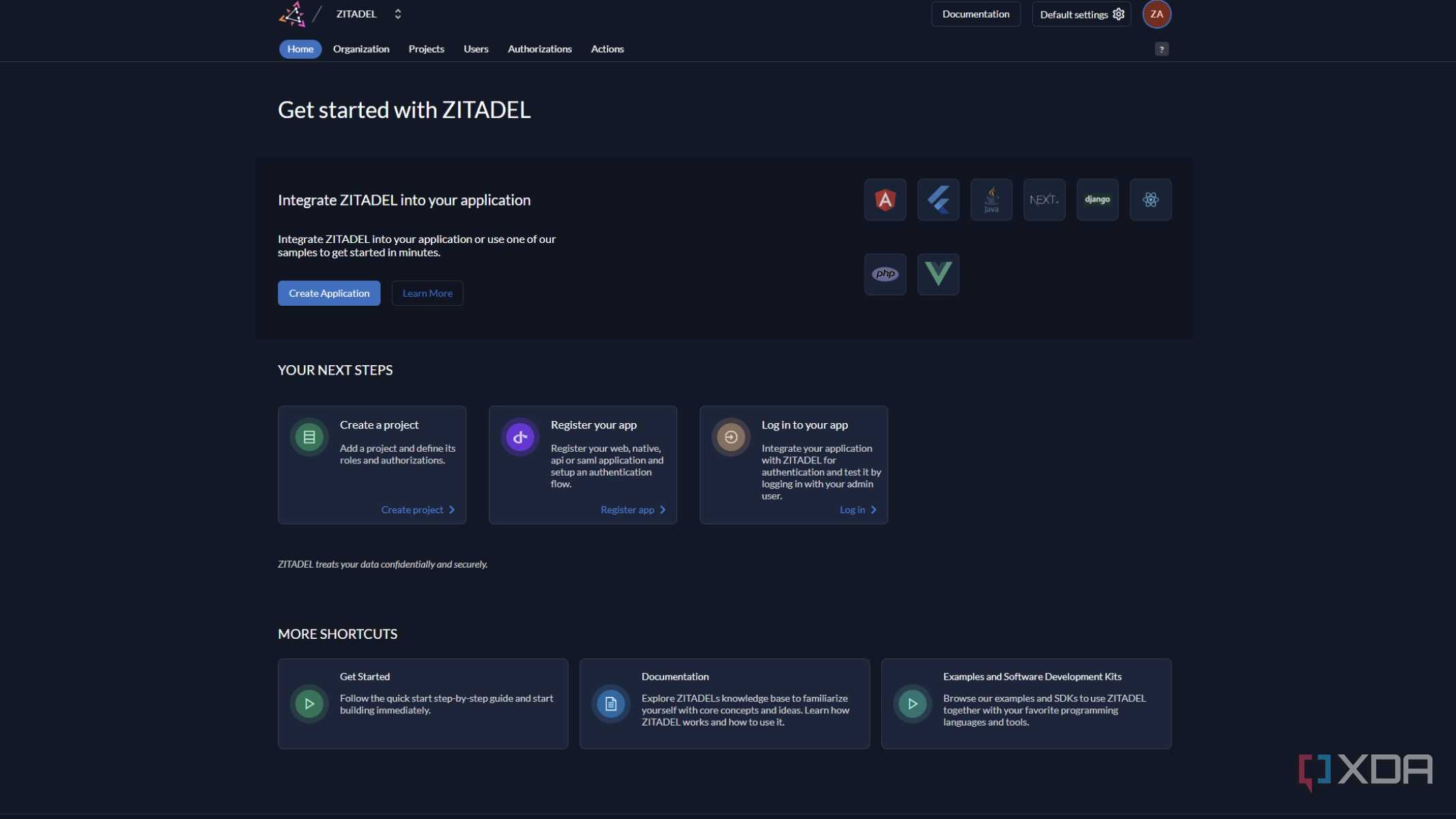The height and width of the screenshot is (819, 1456).
Task: Click the Log in to your app title
Action: coord(804,425)
